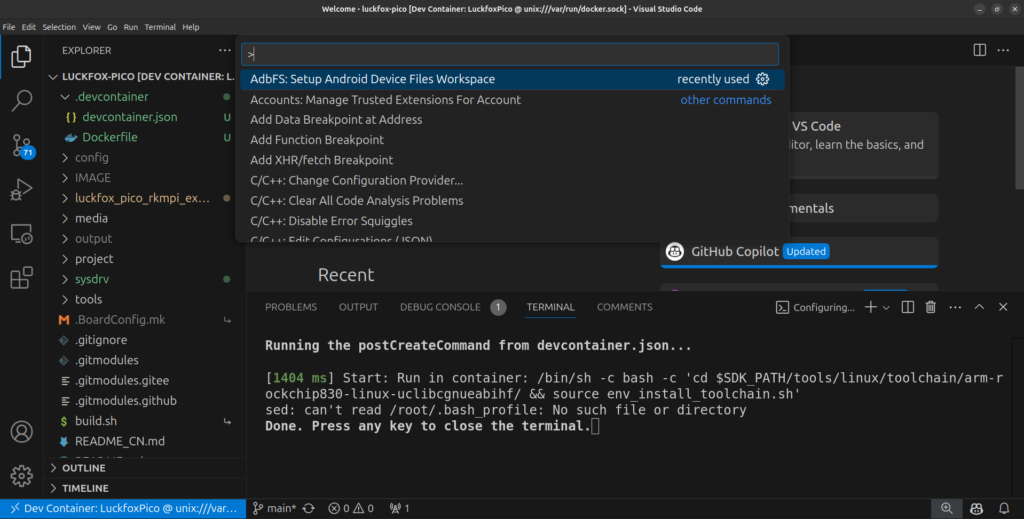Switch to the PROBLEMS tab
1024x519 pixels.
tap(291, 307)
